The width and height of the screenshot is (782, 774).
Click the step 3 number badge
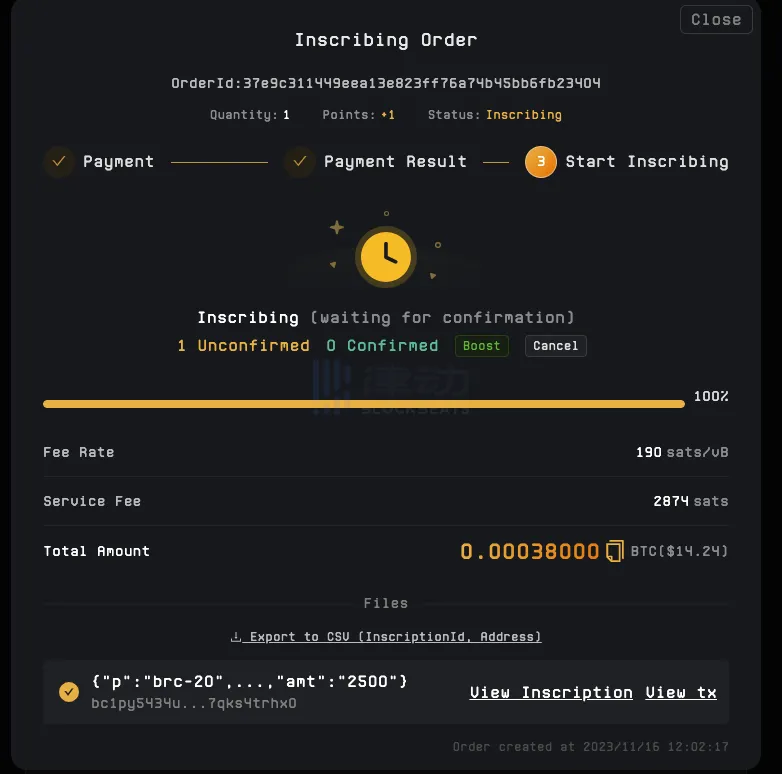click(540, 162)
